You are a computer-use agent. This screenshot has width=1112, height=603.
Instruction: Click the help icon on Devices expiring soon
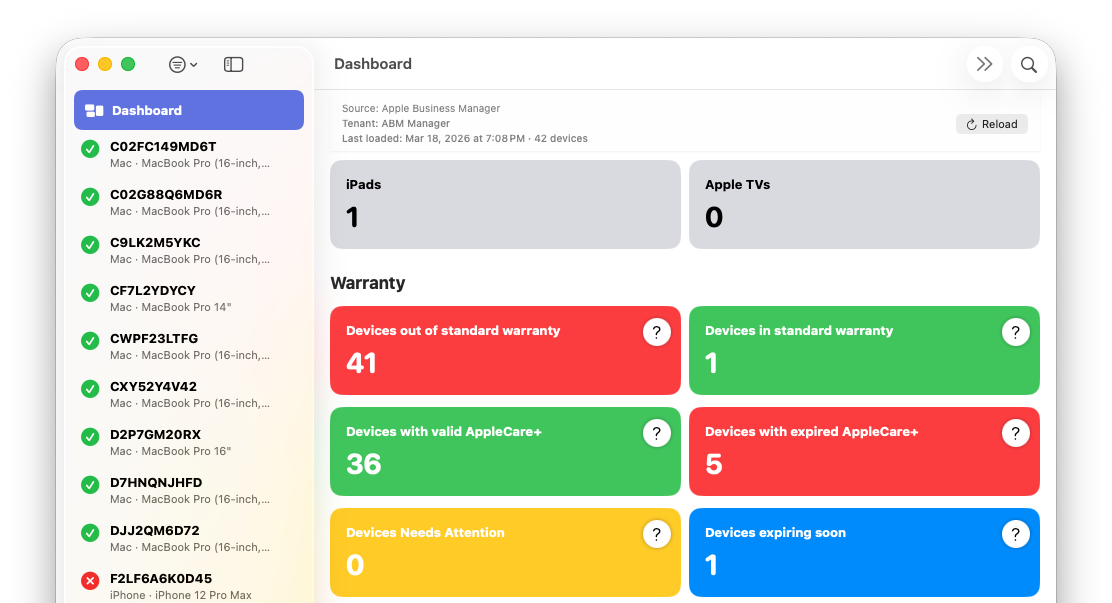point(1016,533)
